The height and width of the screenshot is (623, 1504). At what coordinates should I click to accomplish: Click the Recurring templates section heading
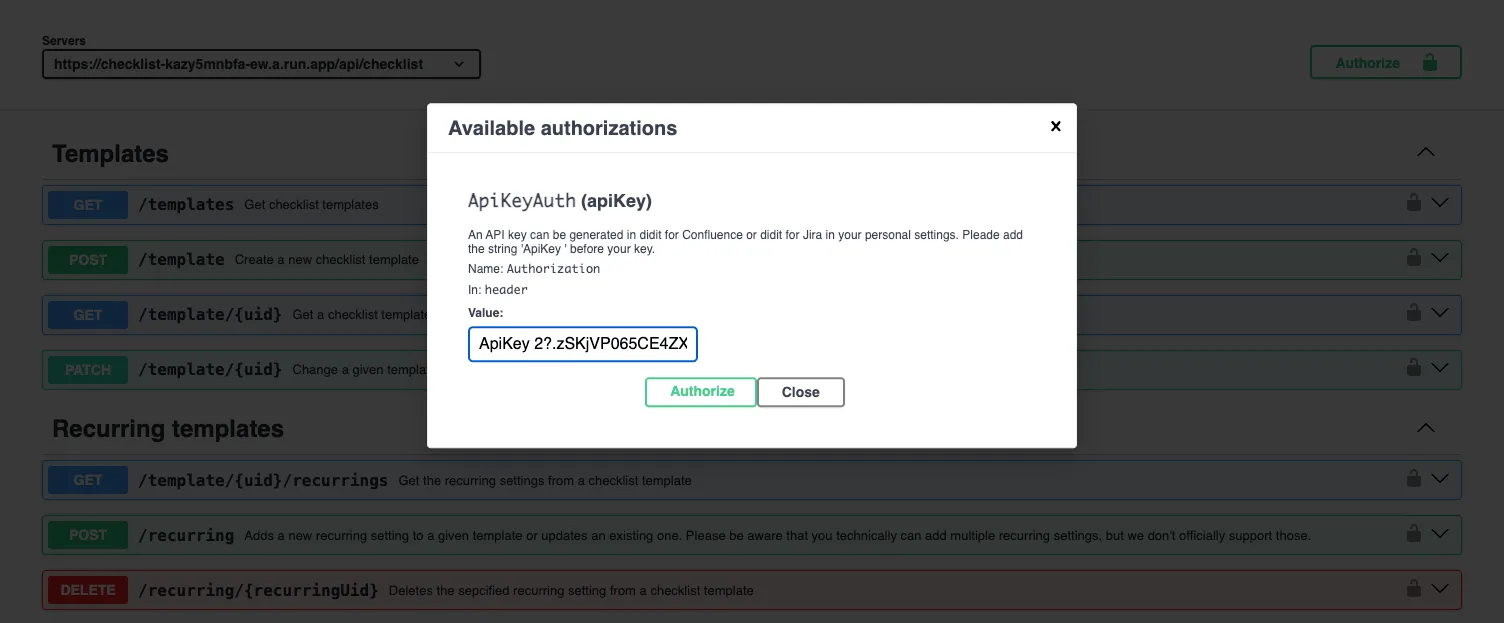(168, 429)
